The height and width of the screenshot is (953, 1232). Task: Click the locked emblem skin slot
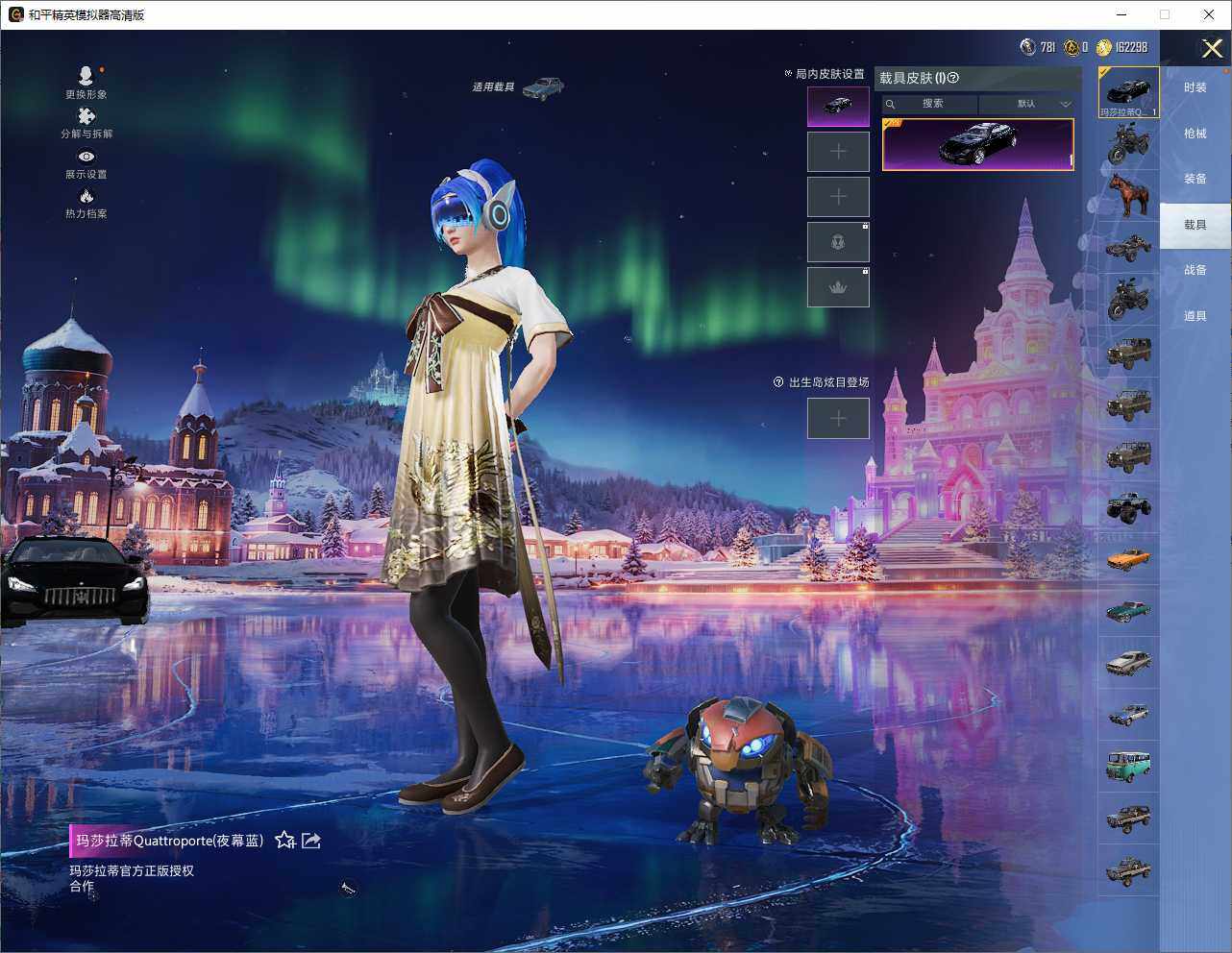(838, 242)
